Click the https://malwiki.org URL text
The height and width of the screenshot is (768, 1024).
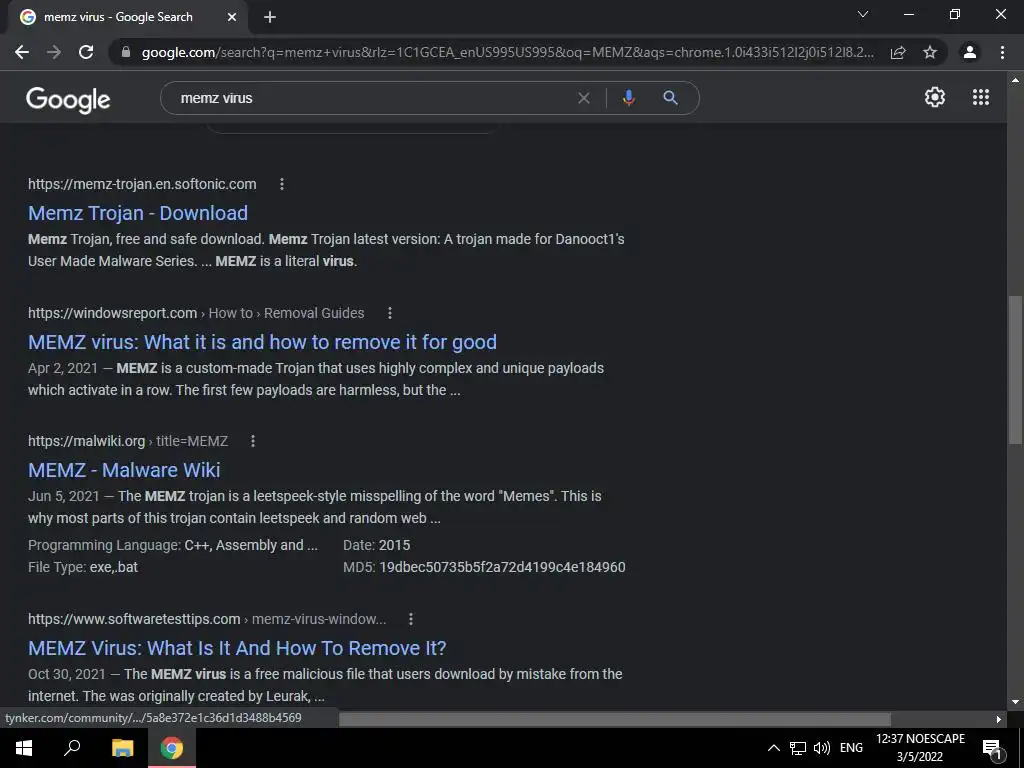coord(86,441)
